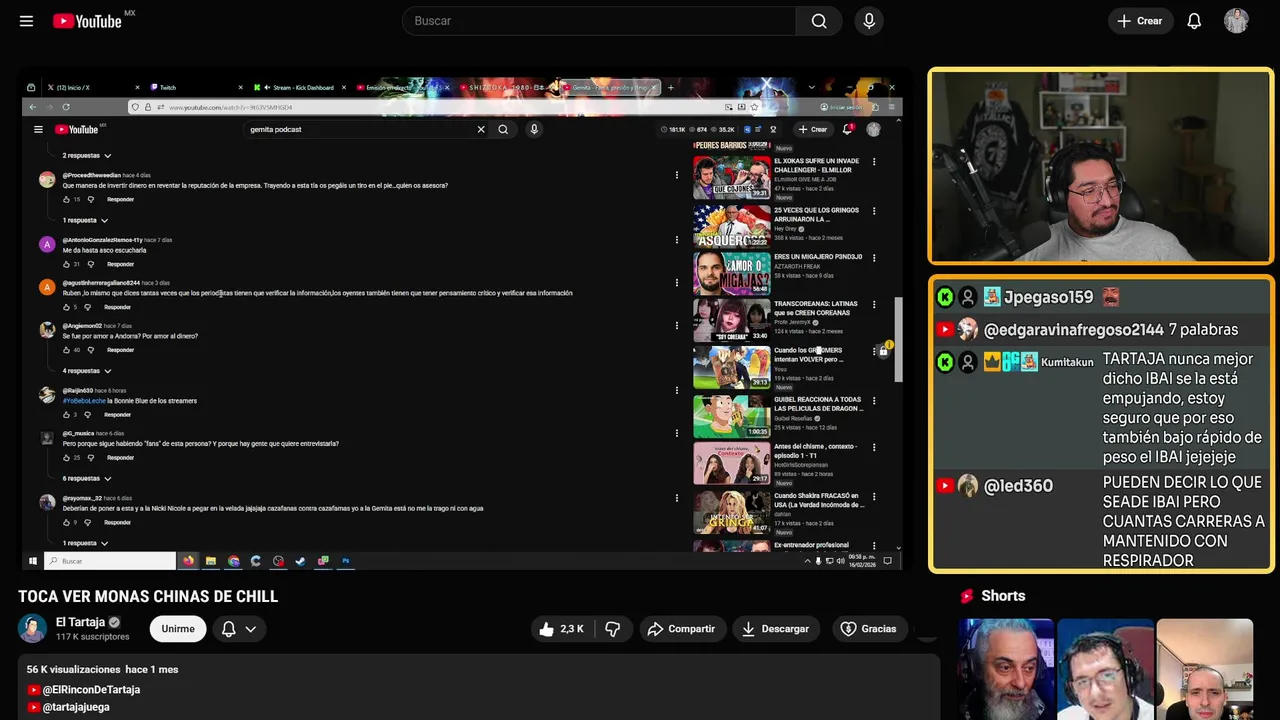Open the first Shorts thumbnail with bearded man
Screen dimensions: 1280x720
coord(1006,669)
